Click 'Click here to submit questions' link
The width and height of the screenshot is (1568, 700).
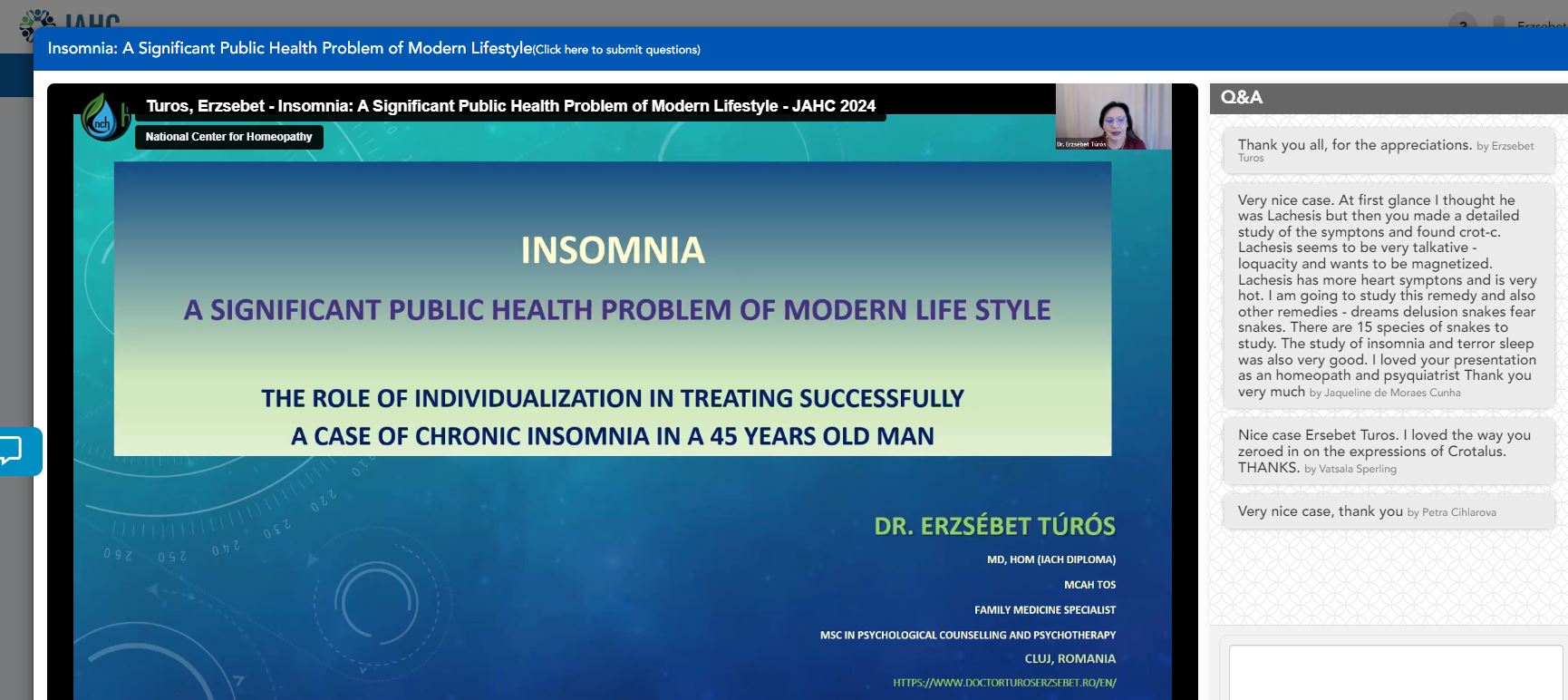(x=617, y=50)
